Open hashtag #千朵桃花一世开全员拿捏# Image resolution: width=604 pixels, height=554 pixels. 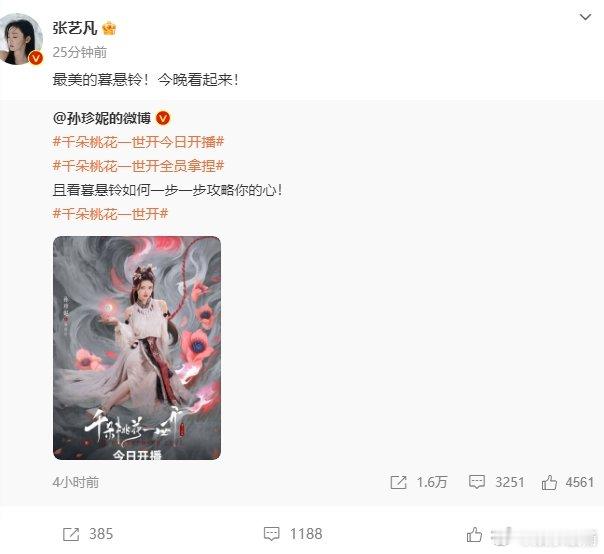(x=138, y=166)
